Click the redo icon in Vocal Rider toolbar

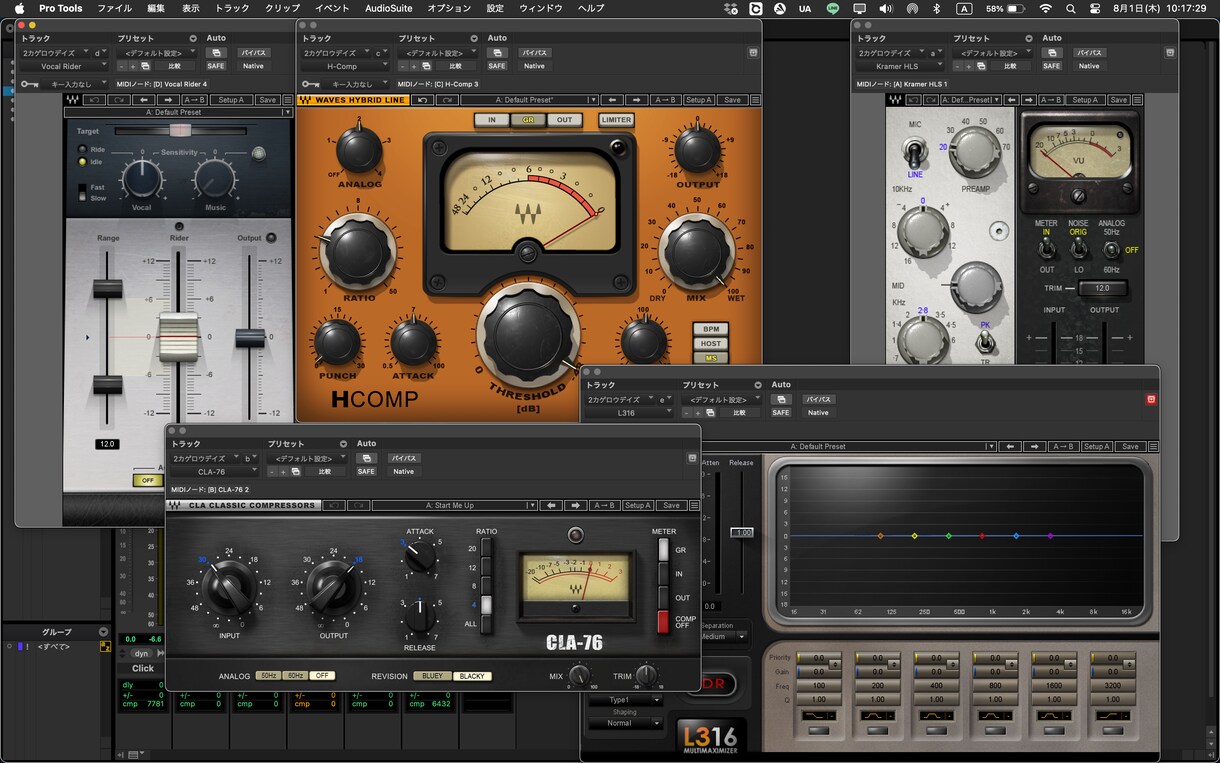tap(119, 100)
